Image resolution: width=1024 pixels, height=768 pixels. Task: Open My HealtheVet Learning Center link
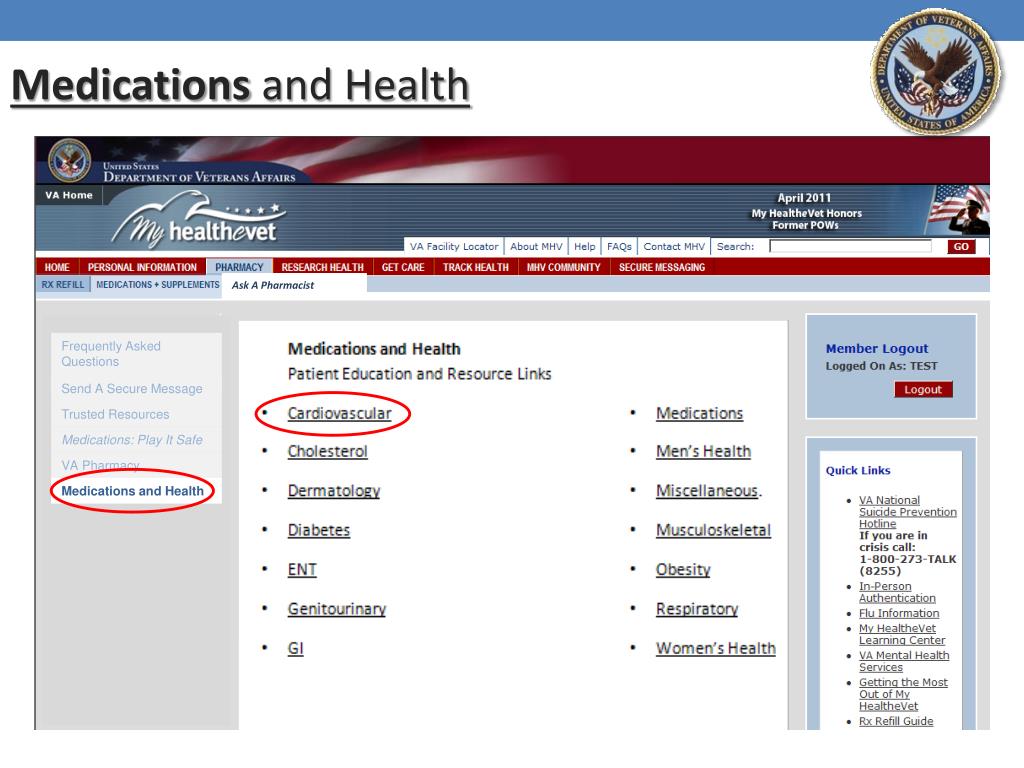click(x=902, y=634)
